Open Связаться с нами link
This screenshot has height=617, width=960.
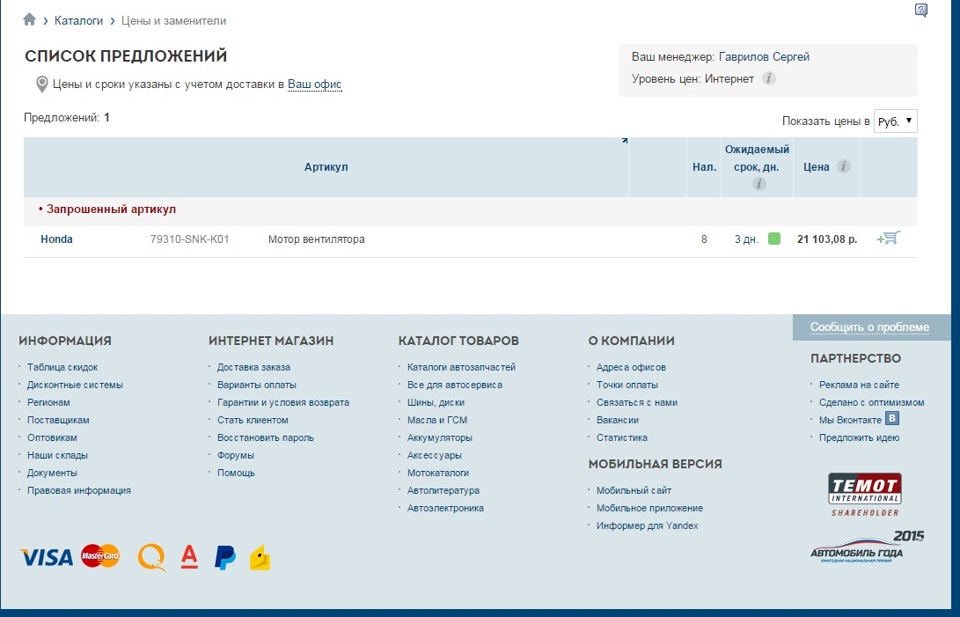coord(637,403)
